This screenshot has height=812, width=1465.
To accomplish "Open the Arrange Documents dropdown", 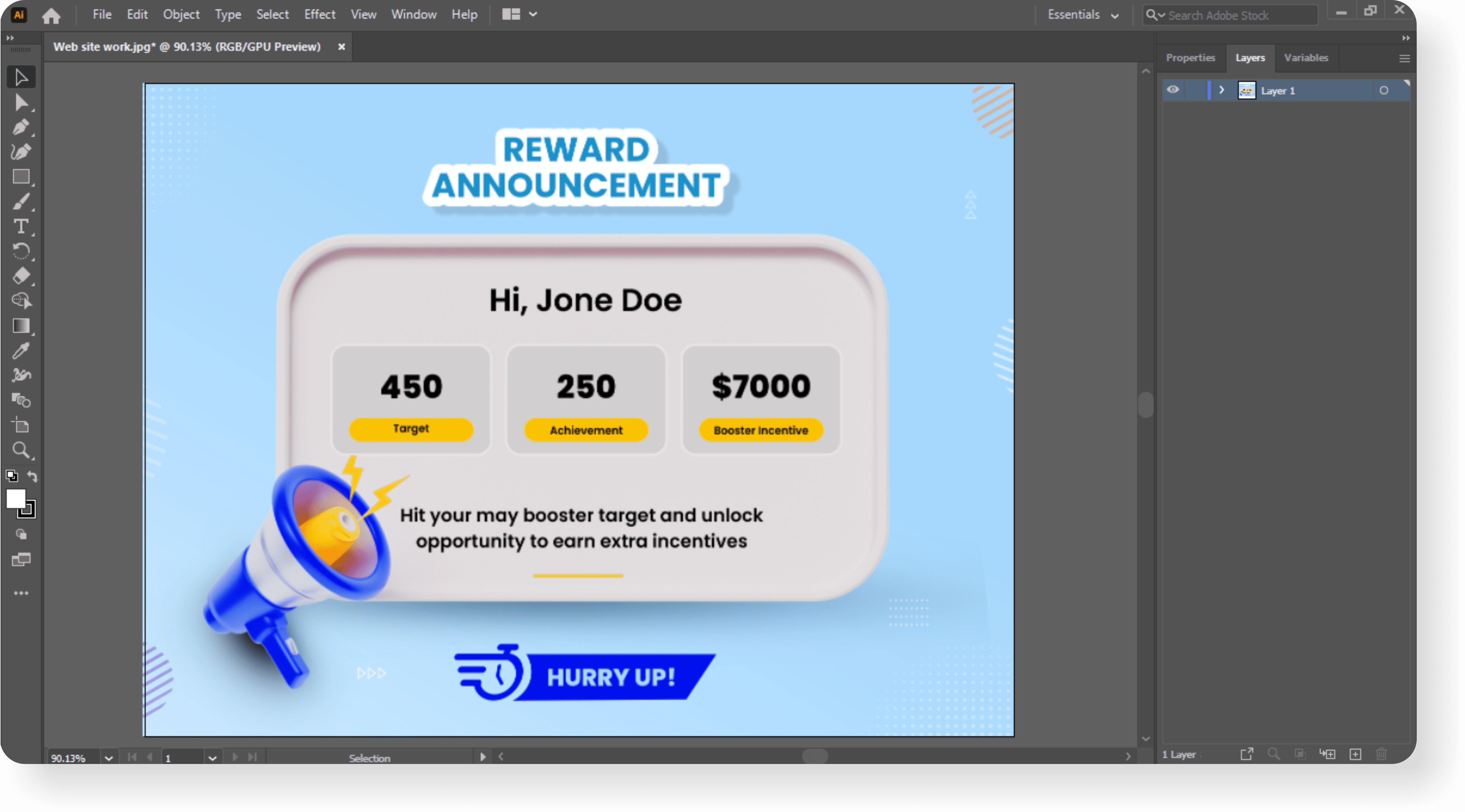I will pyautogui.click(x=519, y=14).
